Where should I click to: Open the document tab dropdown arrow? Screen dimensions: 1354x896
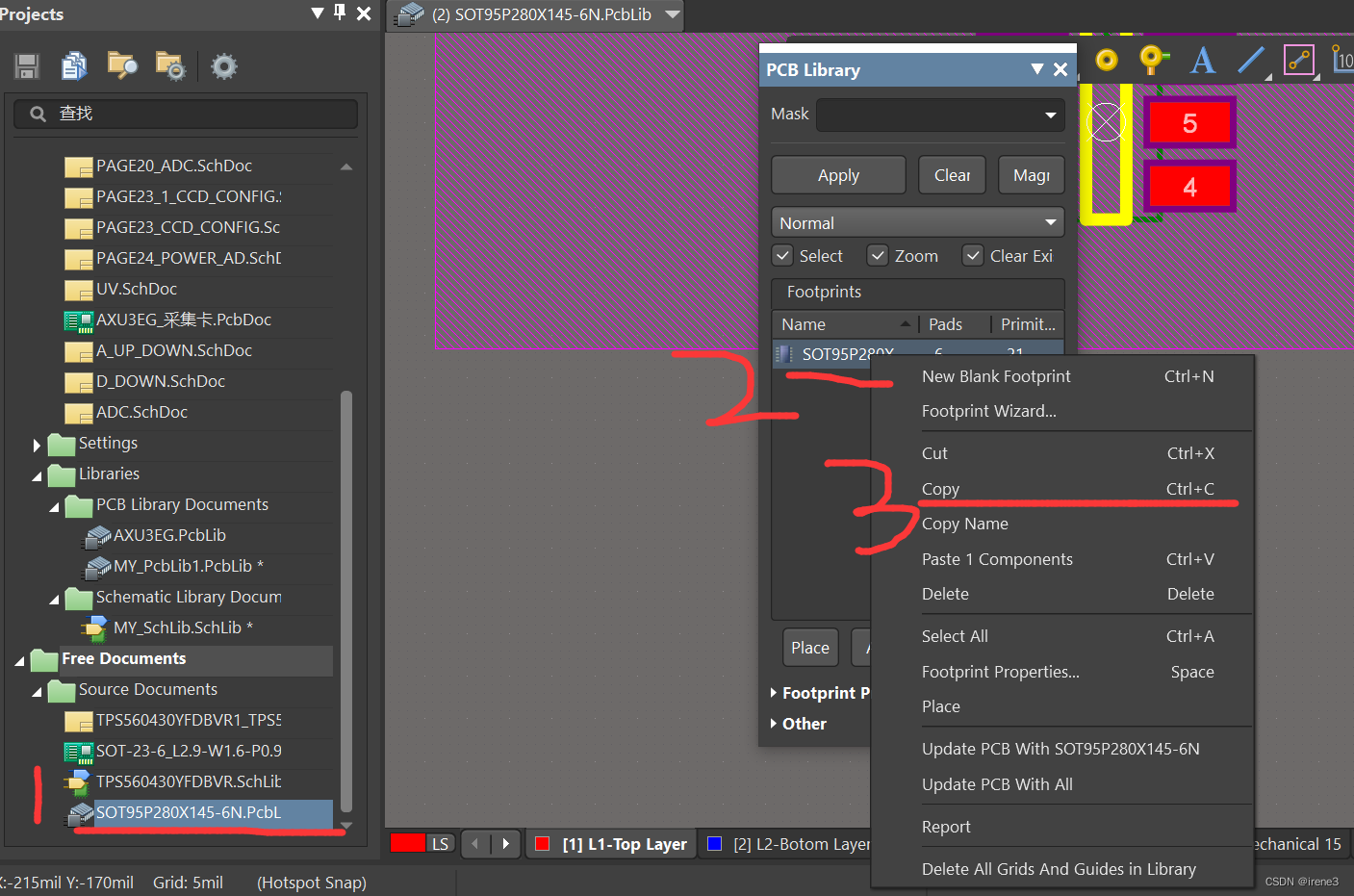click(x=673, y=14)
